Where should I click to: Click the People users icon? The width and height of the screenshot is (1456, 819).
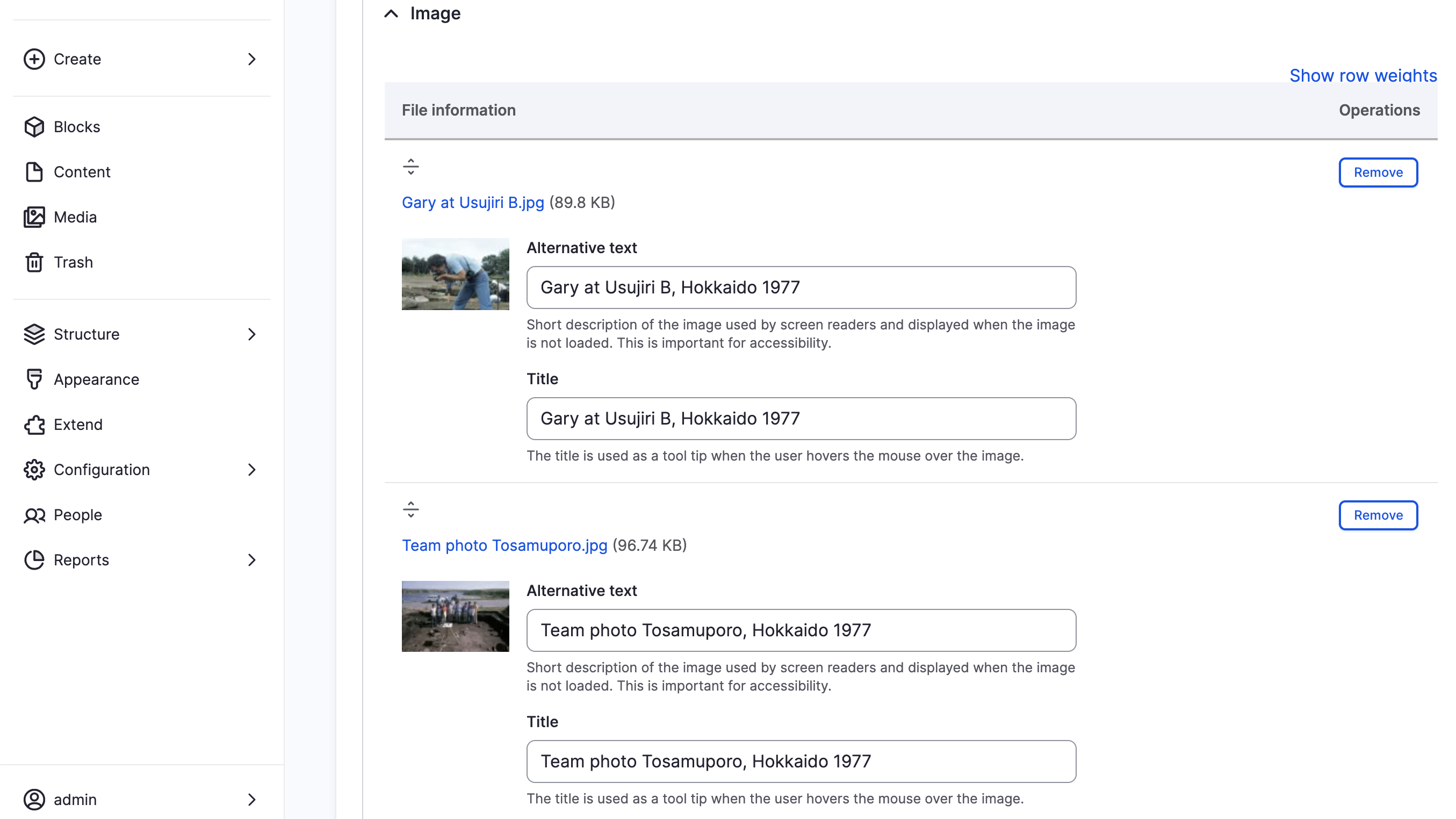point(34,515)
